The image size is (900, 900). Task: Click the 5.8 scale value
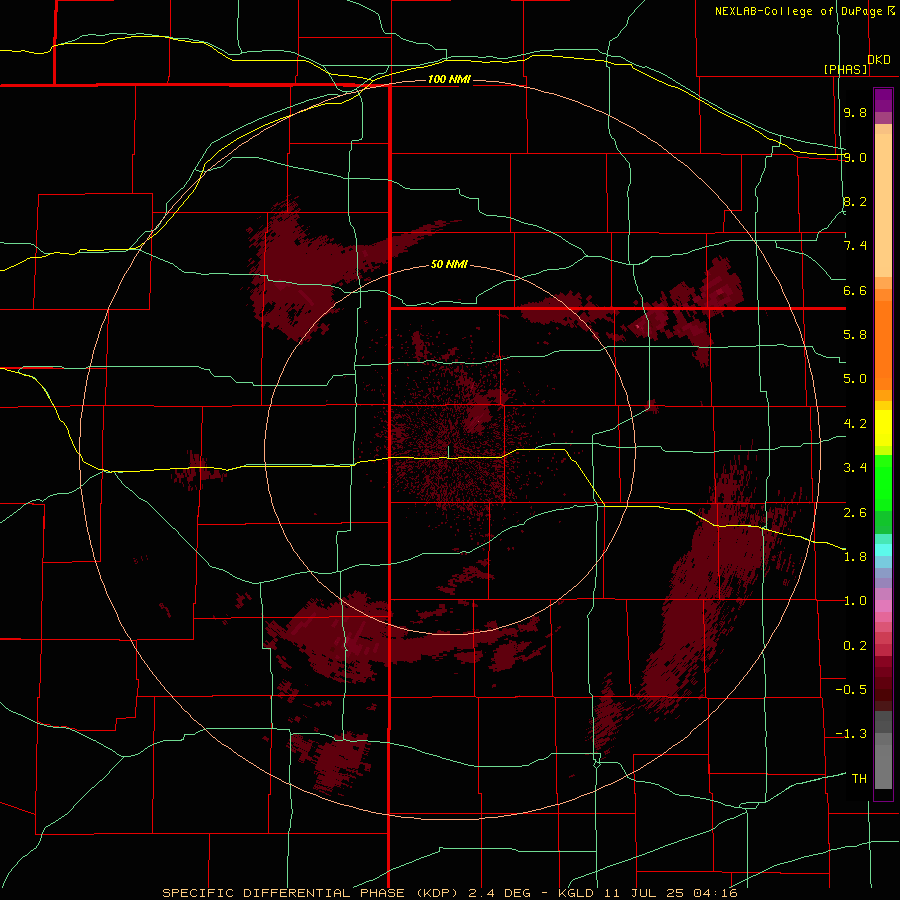point(855,334)
